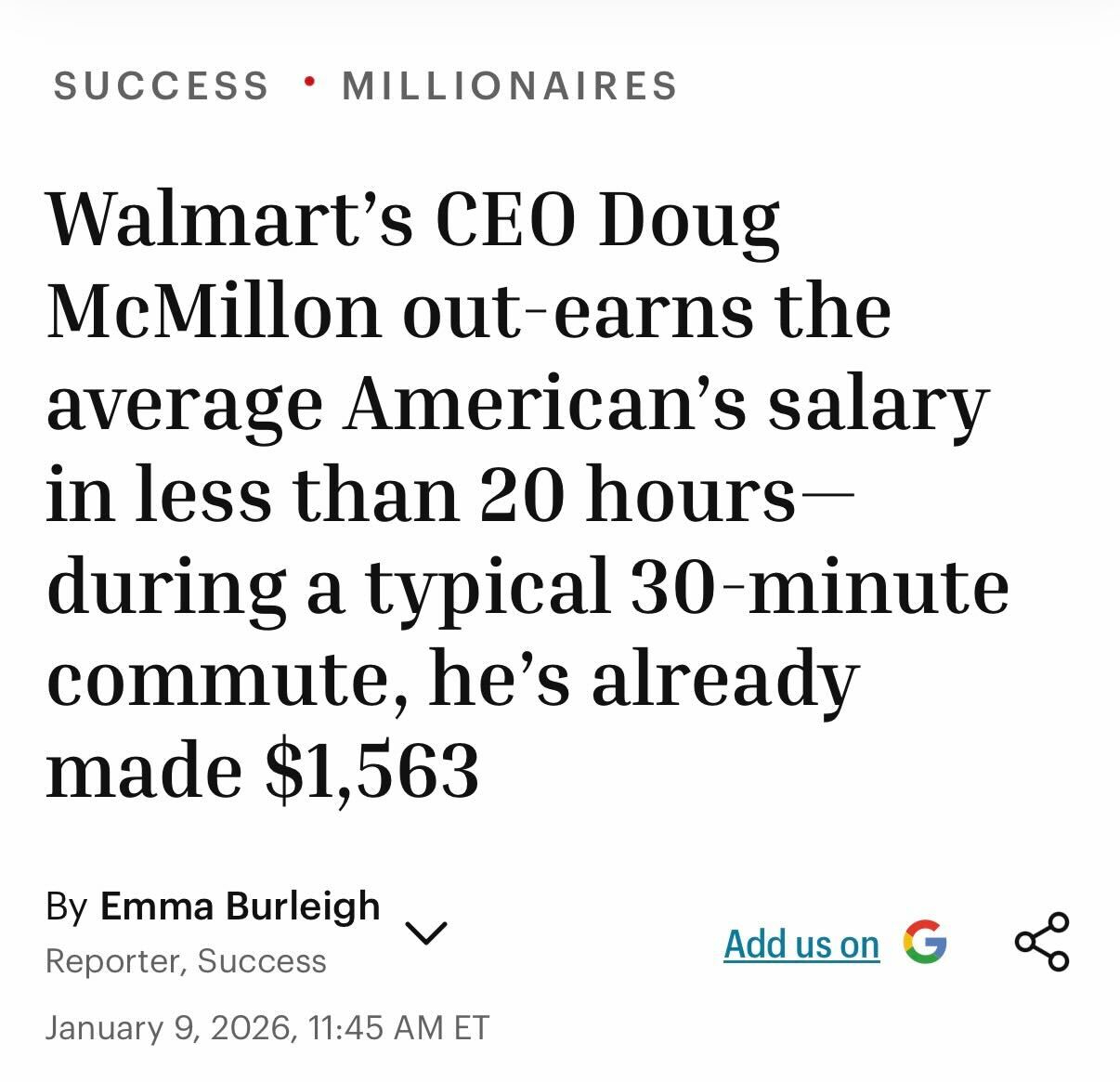Open the MILLIONAIRES section link
The image size is (1120, 1082).
pos(510,86)
